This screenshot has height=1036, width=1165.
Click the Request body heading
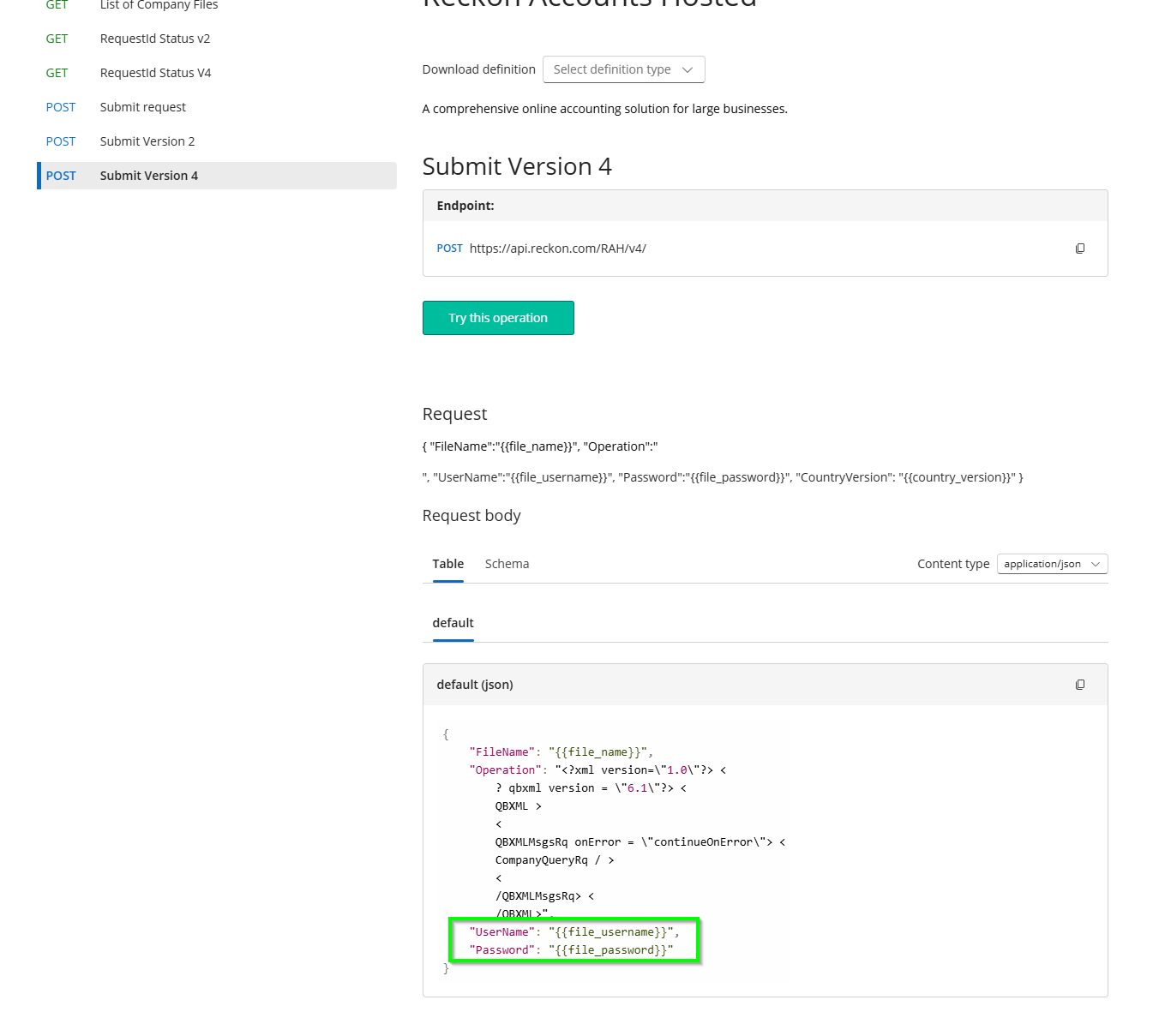[x=471, y=516]
